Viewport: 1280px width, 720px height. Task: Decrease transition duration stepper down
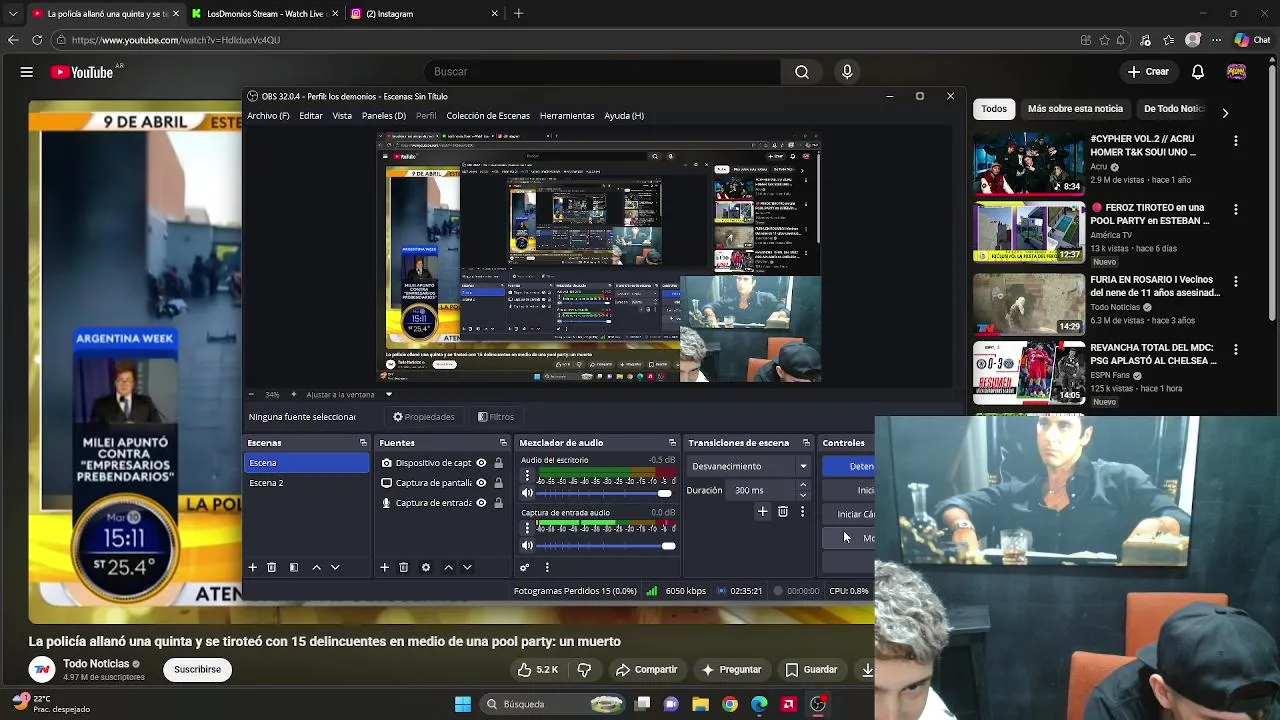click(802, 495)
